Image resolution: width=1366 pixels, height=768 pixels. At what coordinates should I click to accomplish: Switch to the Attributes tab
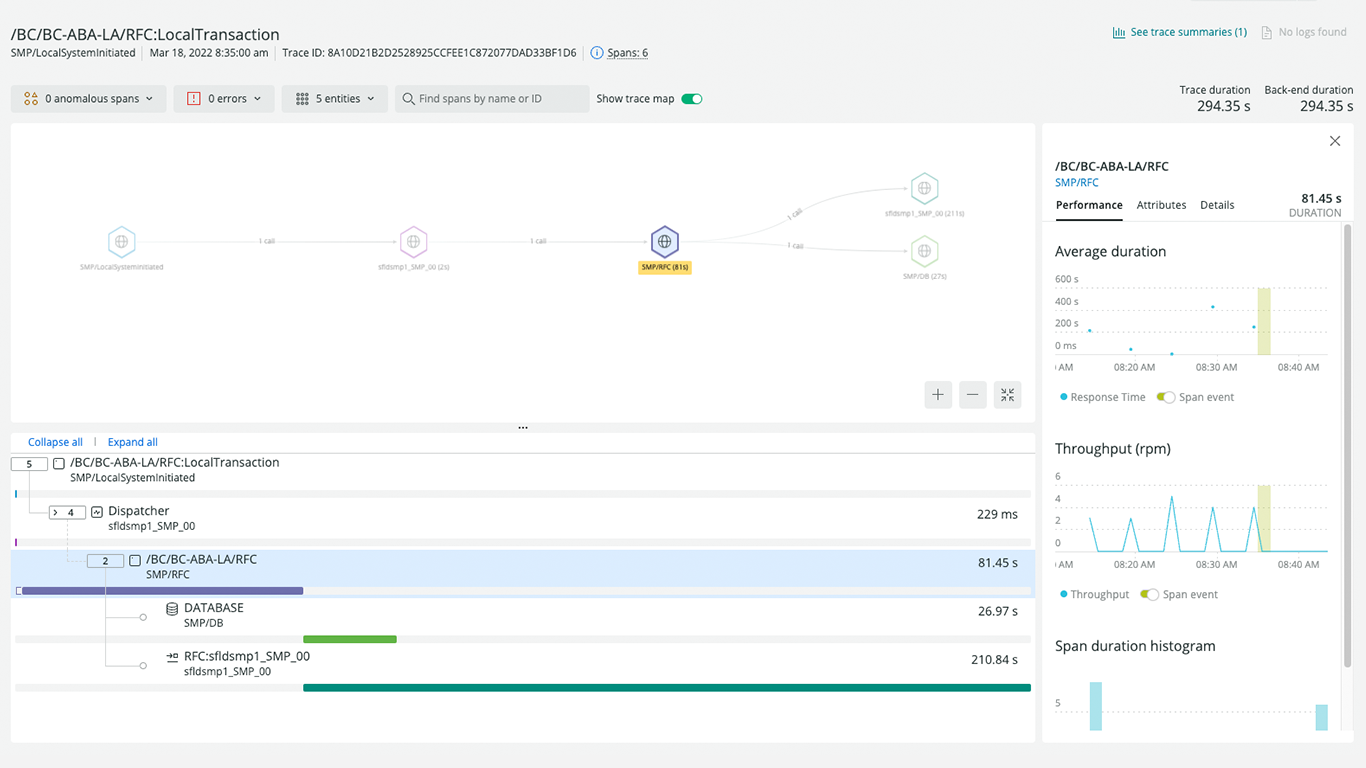tap(1160, 205)
